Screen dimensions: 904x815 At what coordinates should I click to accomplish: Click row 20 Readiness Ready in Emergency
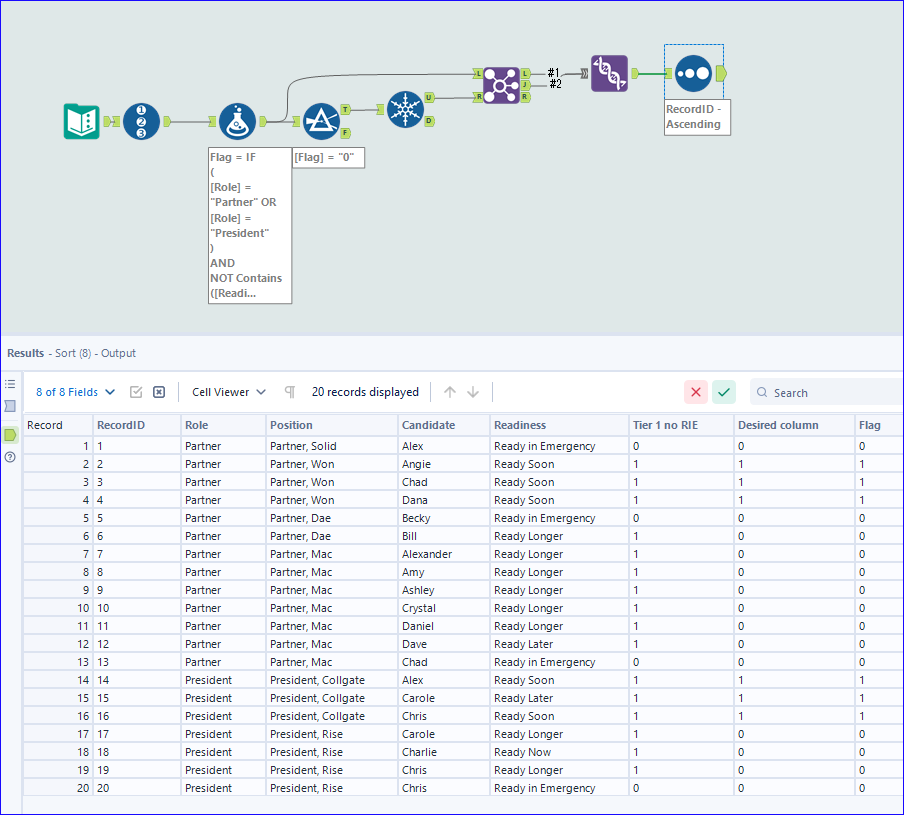pos(559,788)
